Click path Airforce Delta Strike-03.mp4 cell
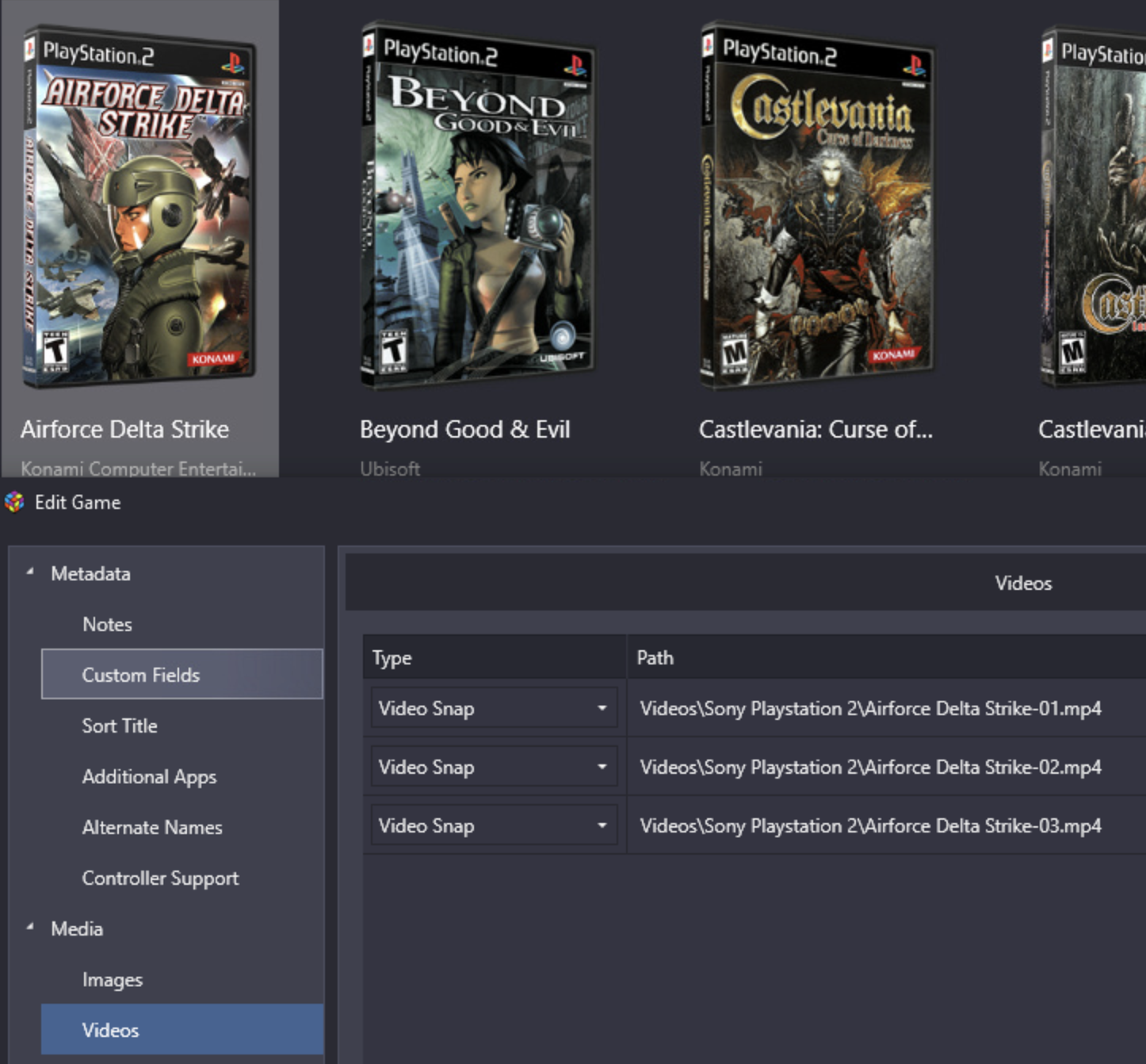 click(886, 825)
